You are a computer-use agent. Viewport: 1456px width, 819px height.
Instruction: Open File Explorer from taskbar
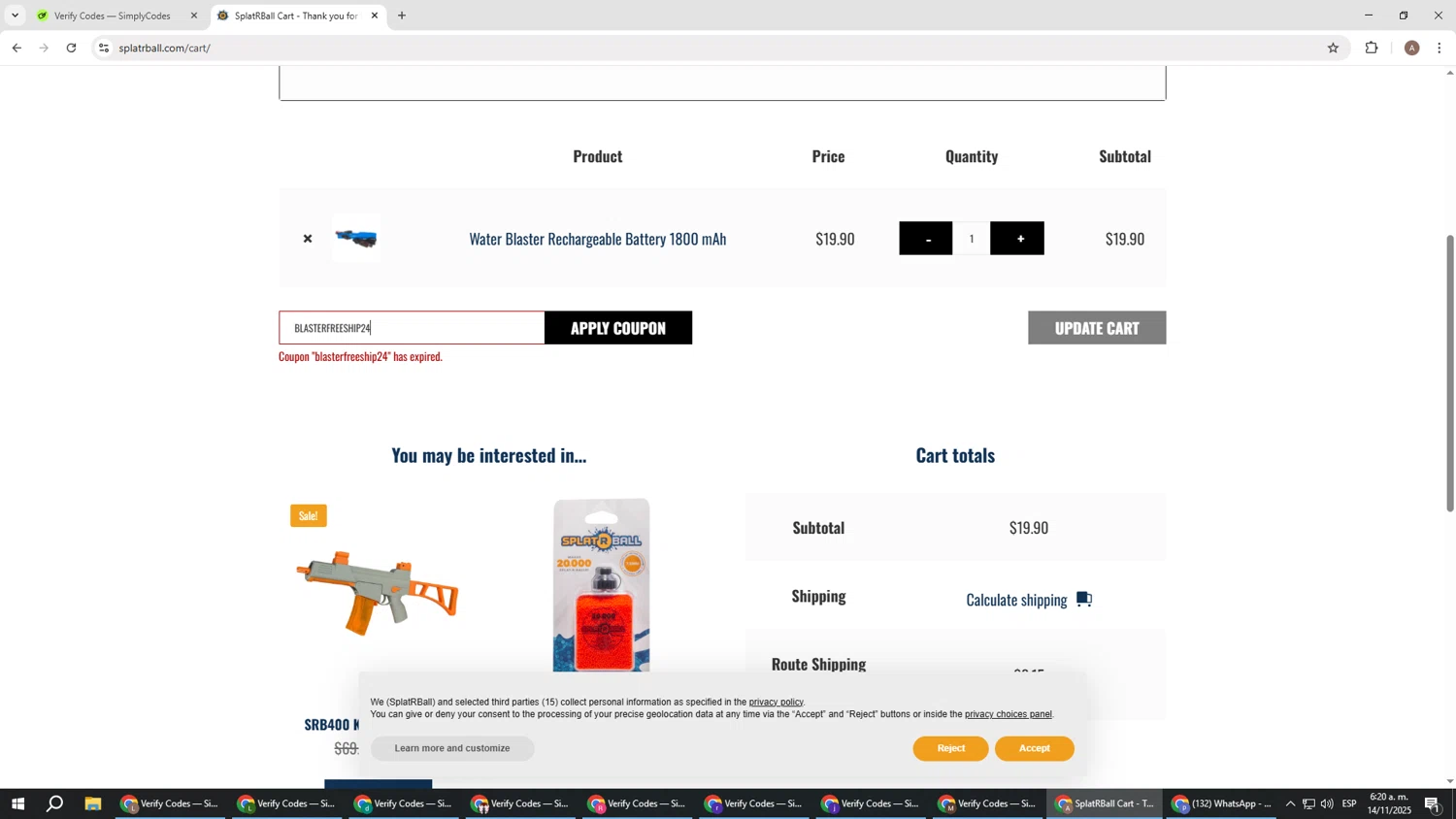93,803
